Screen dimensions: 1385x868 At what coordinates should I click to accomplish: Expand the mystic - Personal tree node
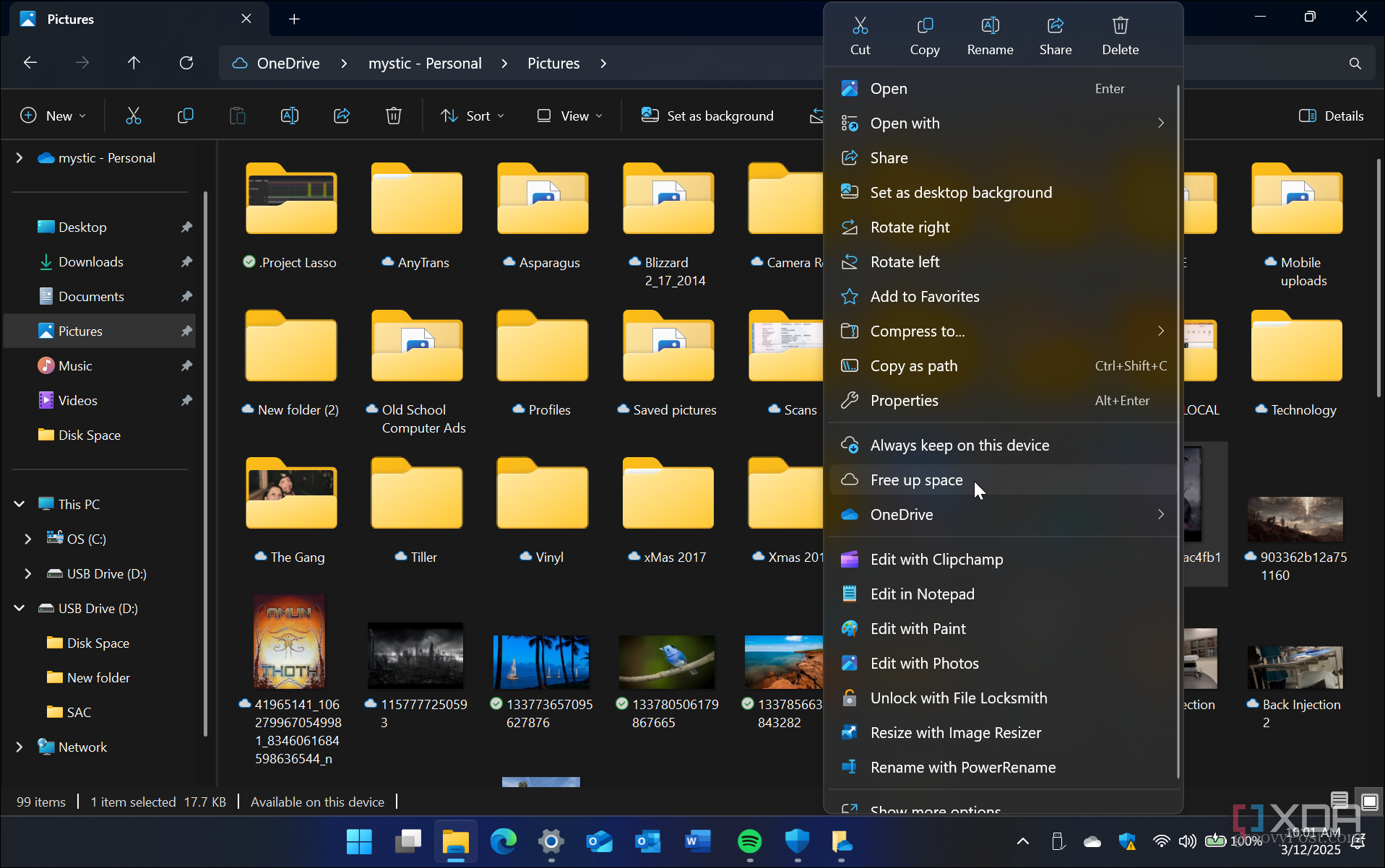point(19,157)
